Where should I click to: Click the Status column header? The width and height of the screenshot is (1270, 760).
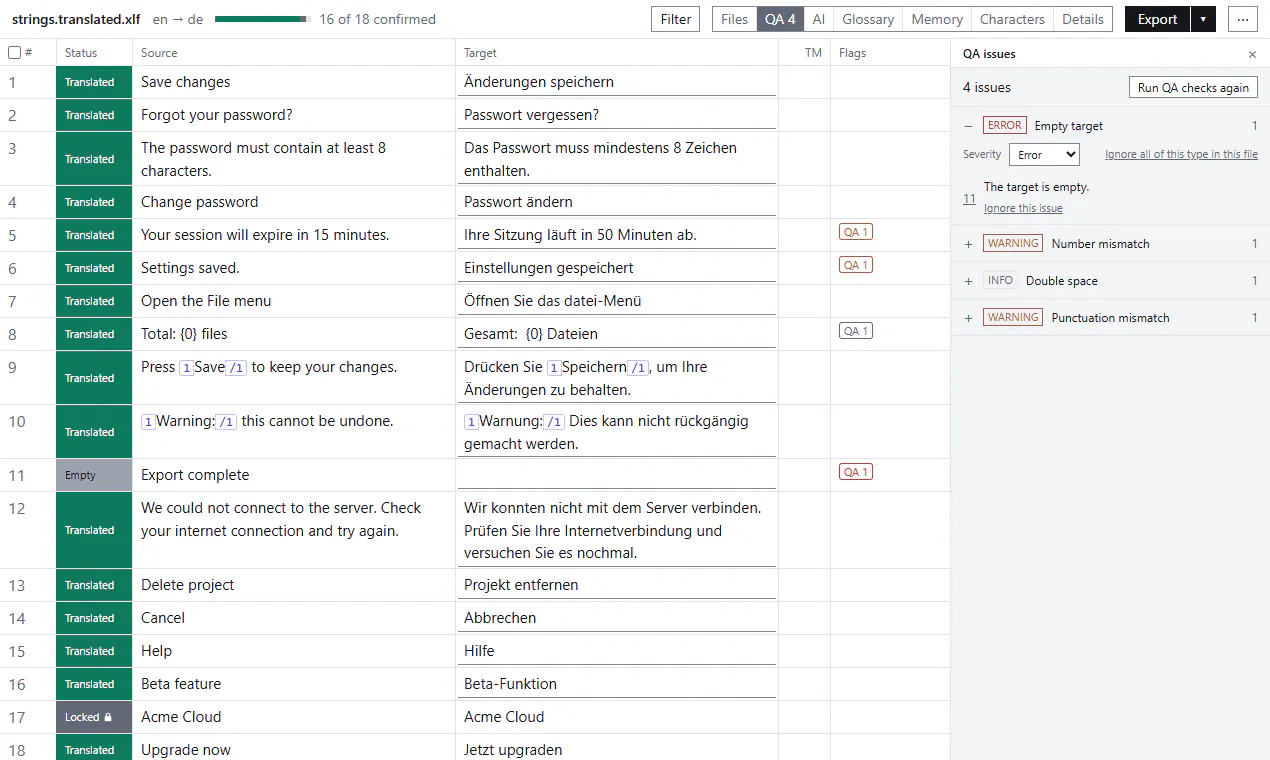point(81,53)
